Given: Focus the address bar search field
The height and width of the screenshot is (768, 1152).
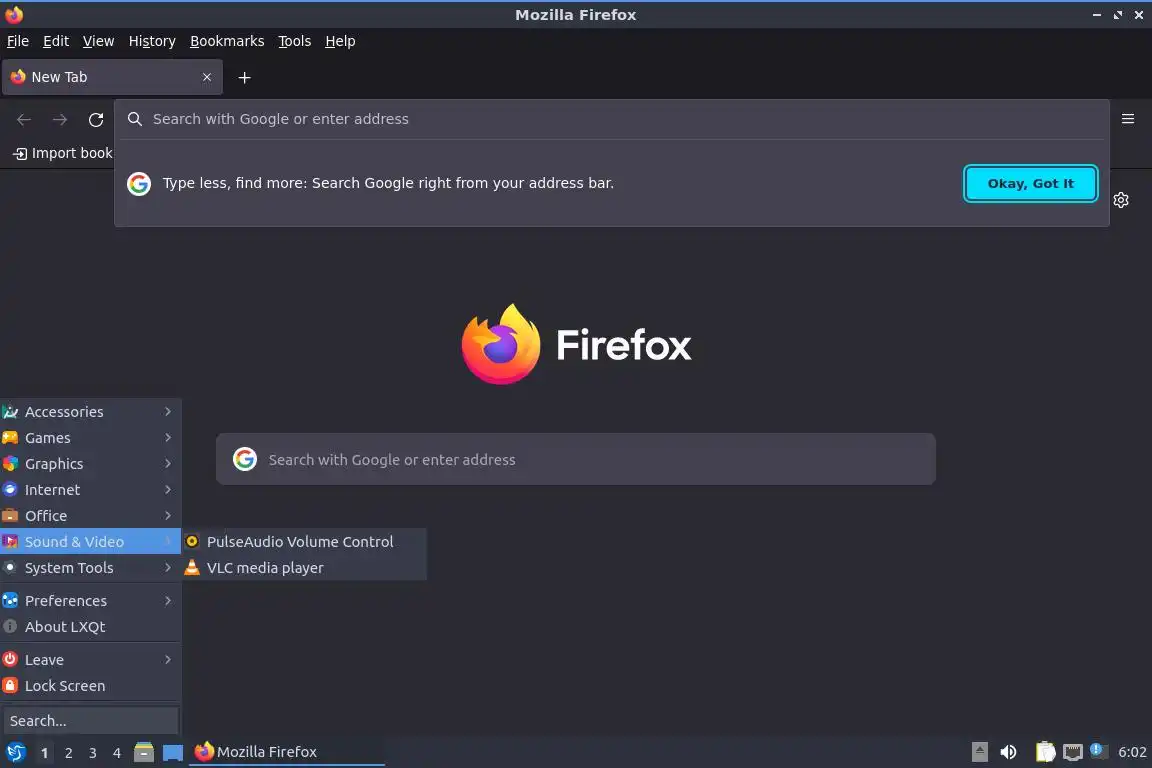Looking at the screenshot, I should 611,119.
